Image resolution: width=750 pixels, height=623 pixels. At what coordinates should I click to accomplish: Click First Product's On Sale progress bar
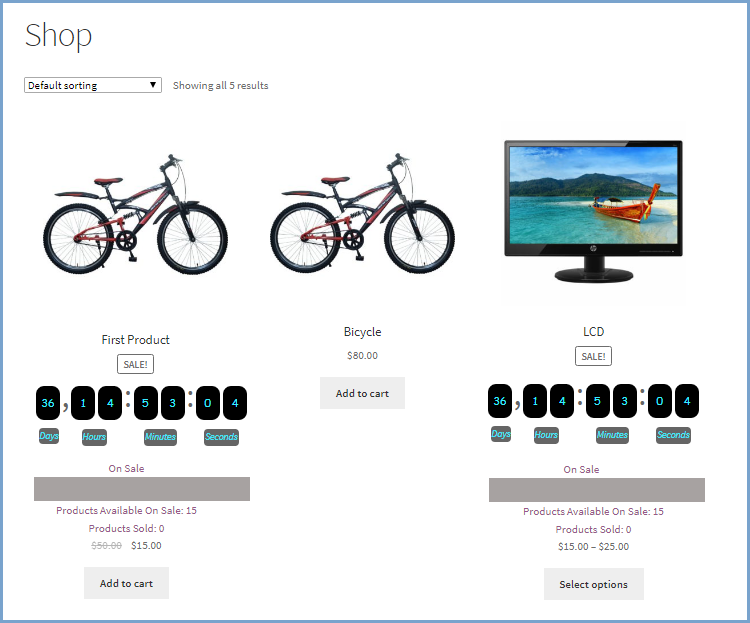click(142, 489)
